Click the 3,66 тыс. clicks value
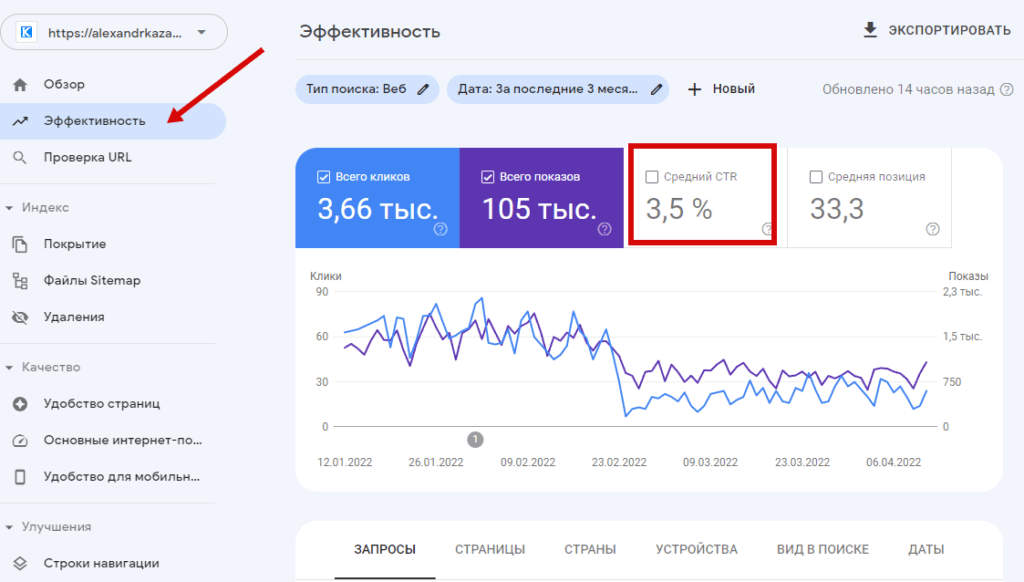Viewport: 1024px width, 582px height. (x=377, y=209)
